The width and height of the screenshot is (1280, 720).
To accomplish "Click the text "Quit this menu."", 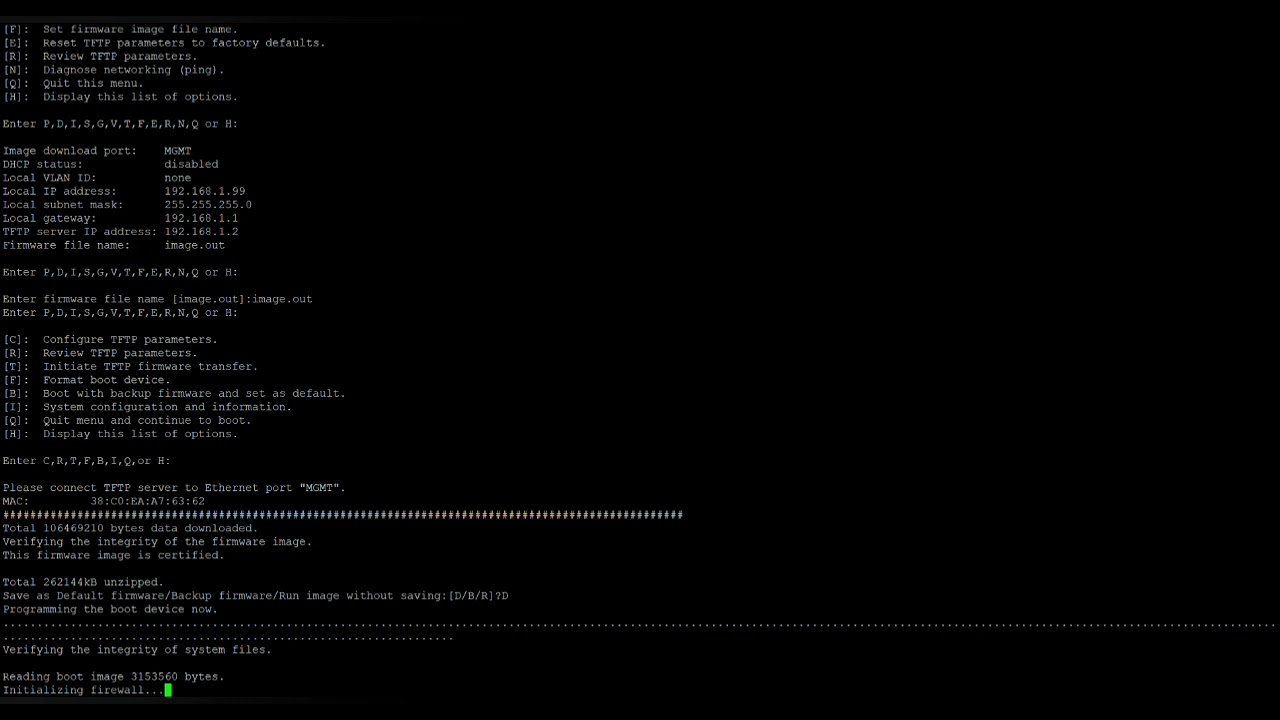I will tap(93, 83).
